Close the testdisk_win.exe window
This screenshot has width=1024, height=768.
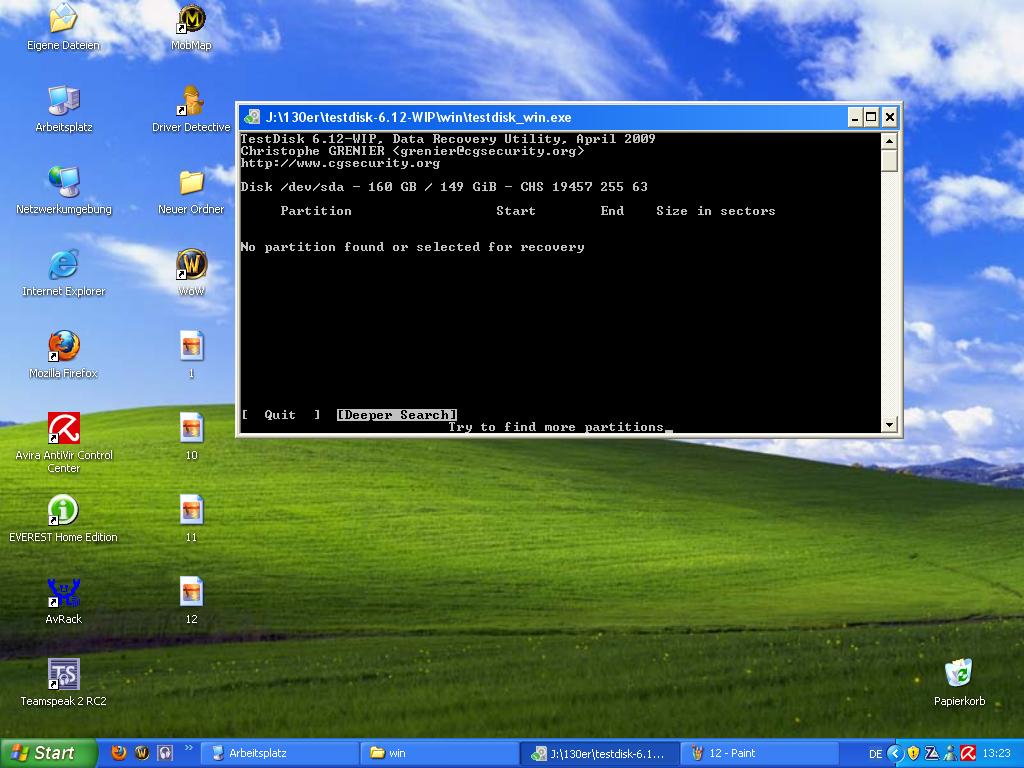click(889, 118)
